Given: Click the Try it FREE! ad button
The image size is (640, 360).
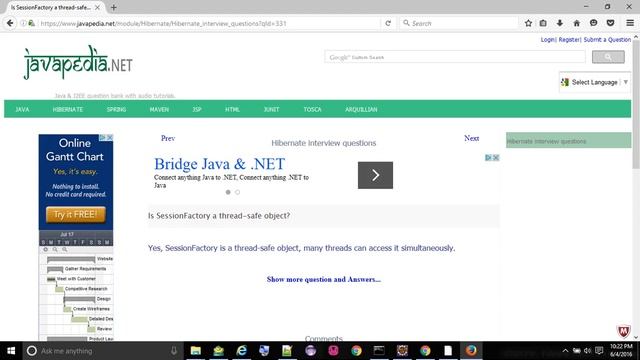Looking at the screenshot, I should point(76,214).
